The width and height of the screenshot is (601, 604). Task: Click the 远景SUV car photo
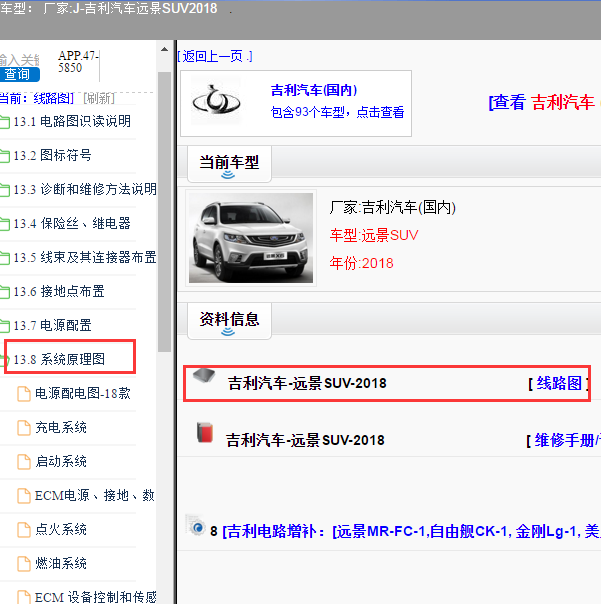click(x=251, y=238)
